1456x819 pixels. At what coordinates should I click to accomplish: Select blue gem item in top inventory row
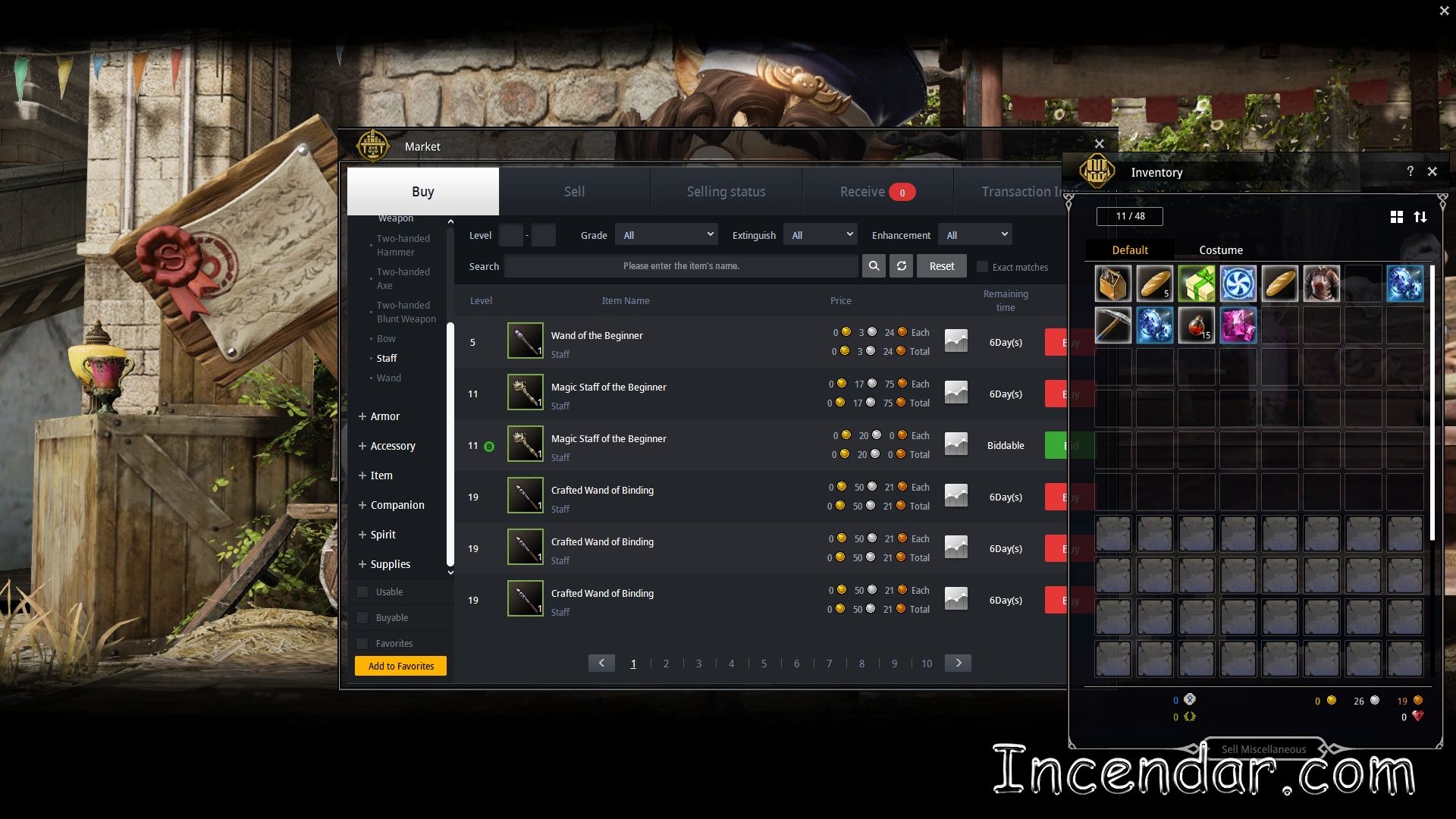point(1404,284)
